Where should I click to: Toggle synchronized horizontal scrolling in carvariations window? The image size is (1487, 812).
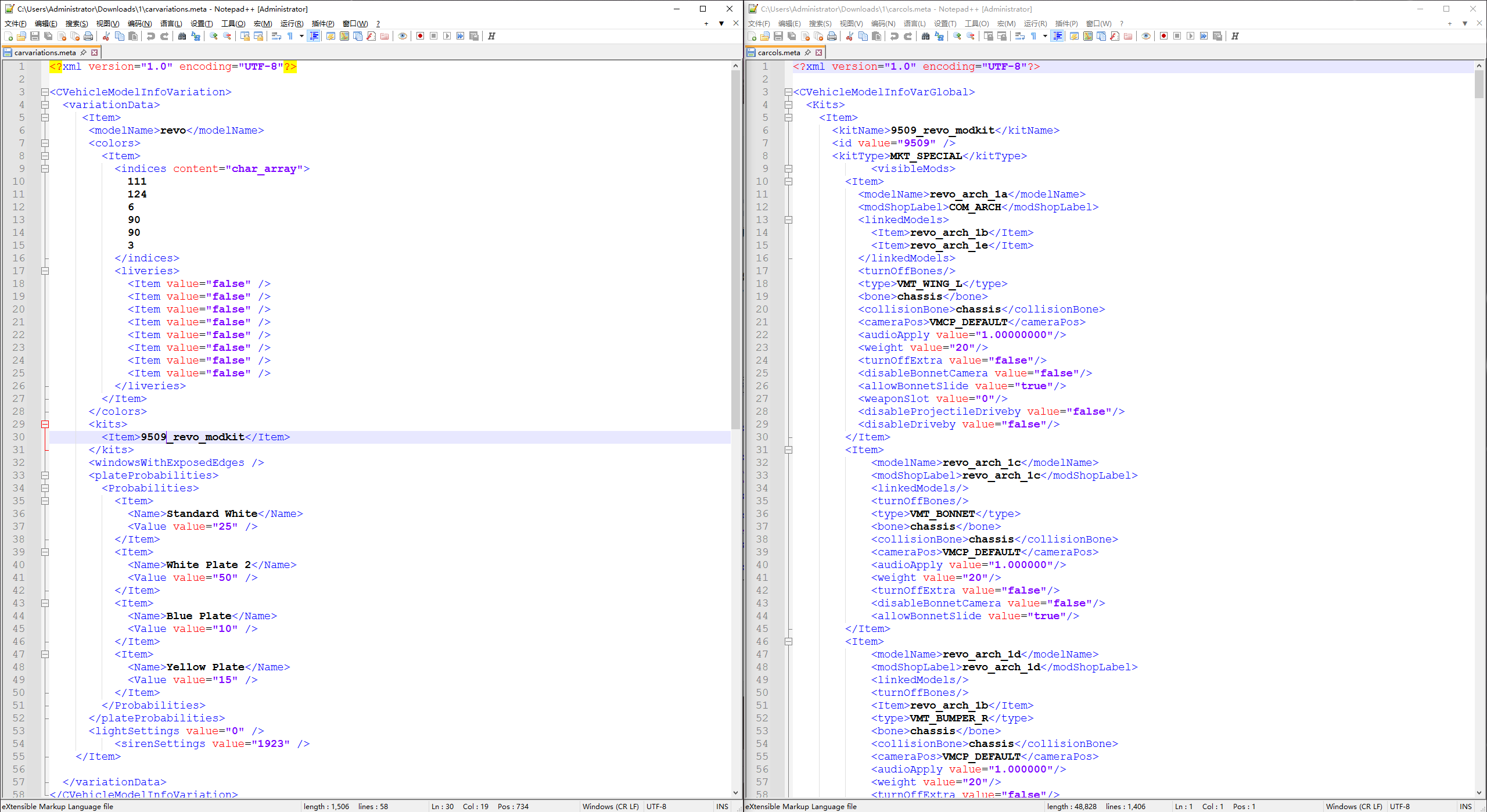(x=258, y=36)
